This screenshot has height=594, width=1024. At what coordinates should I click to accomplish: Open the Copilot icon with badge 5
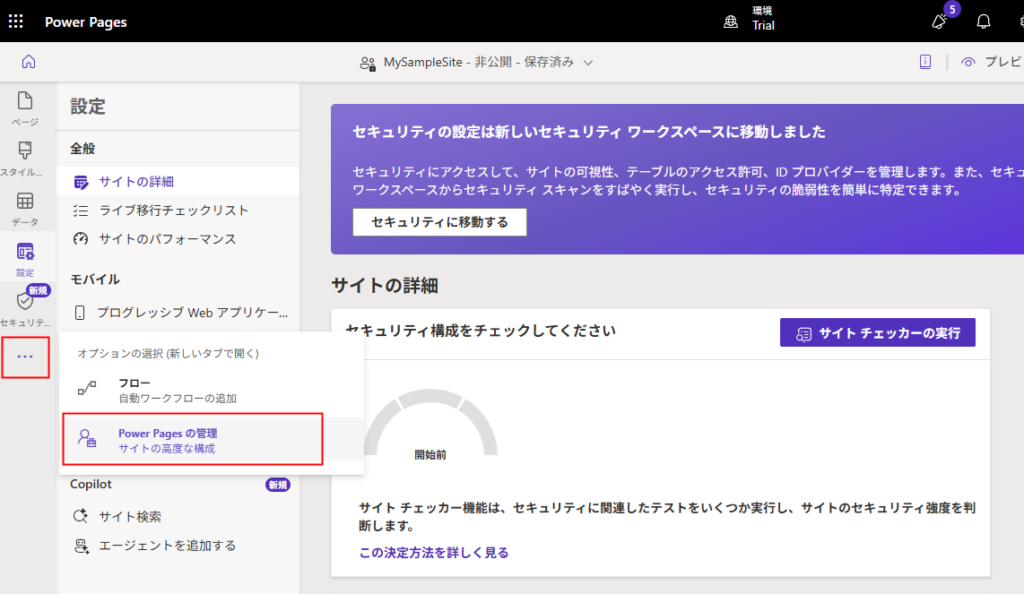click(940, 21)
